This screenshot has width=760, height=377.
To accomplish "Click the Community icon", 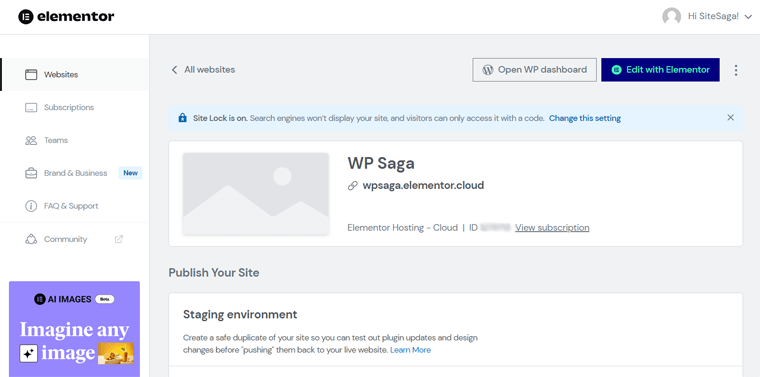I will (31, 239).
